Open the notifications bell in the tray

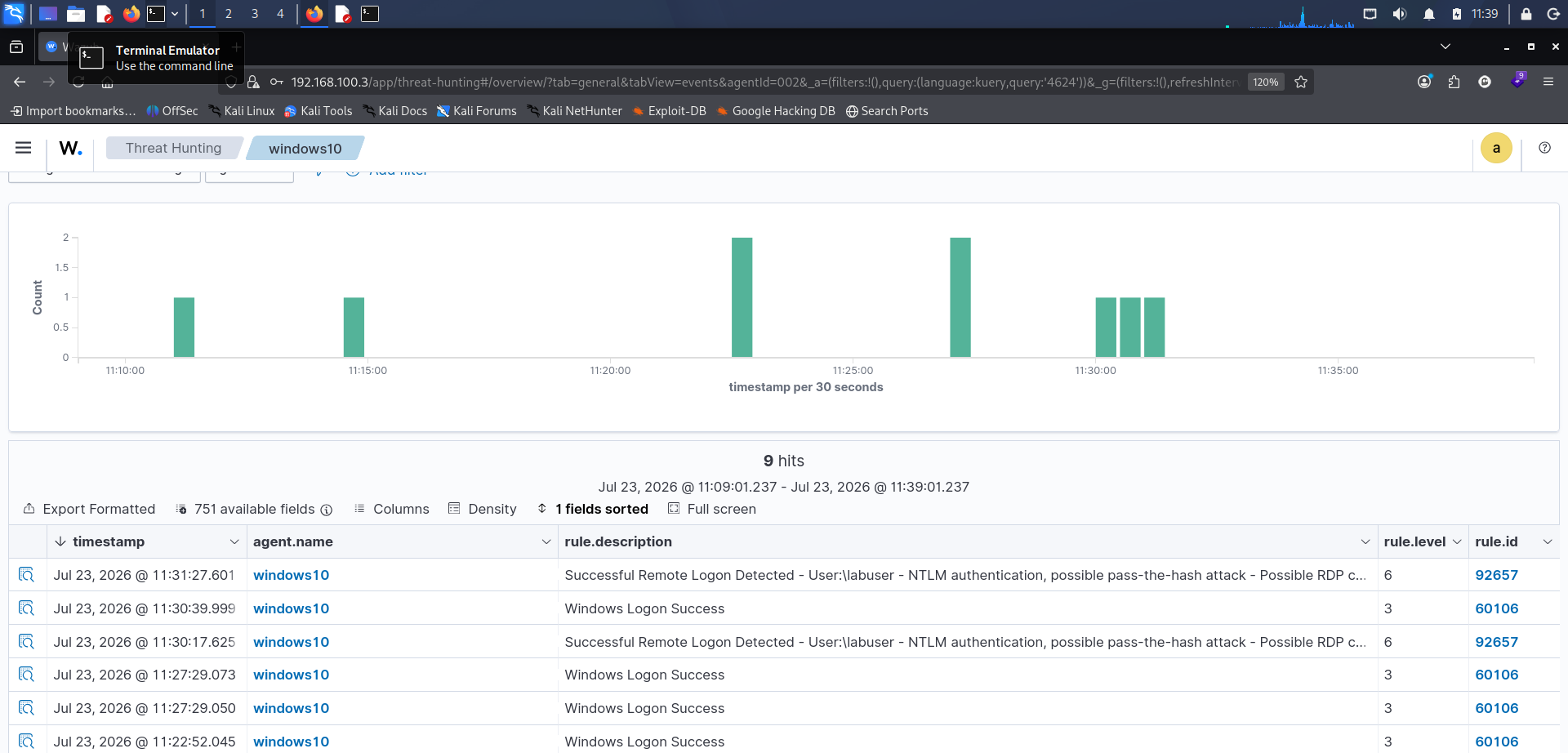[1428, 14]
